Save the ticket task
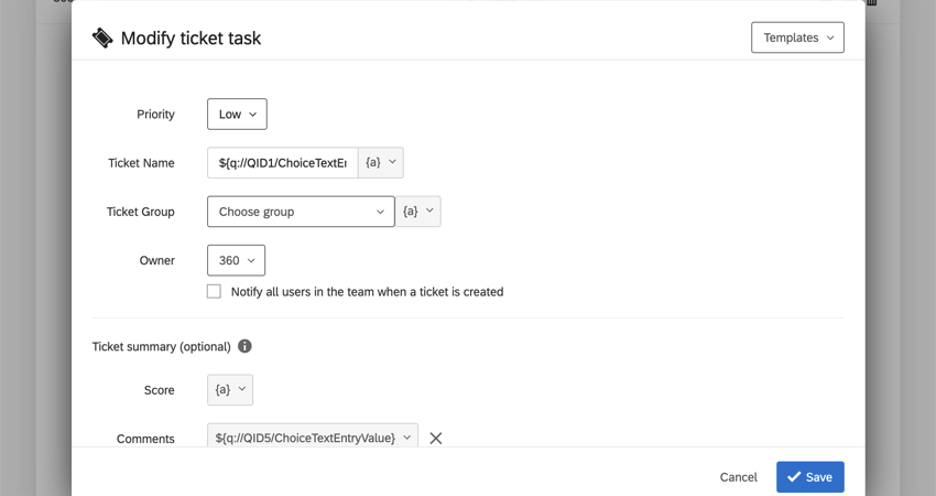Screen dimensions: 936x496 tap(810, 477)
